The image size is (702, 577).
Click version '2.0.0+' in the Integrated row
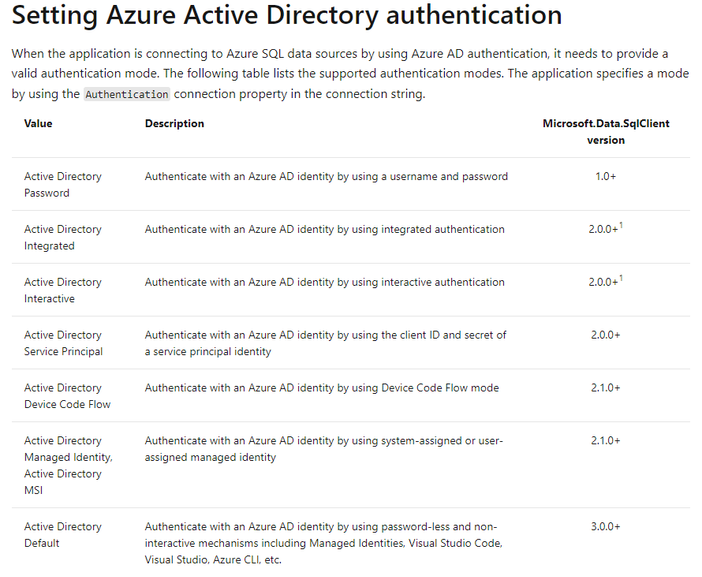point(603,229)
